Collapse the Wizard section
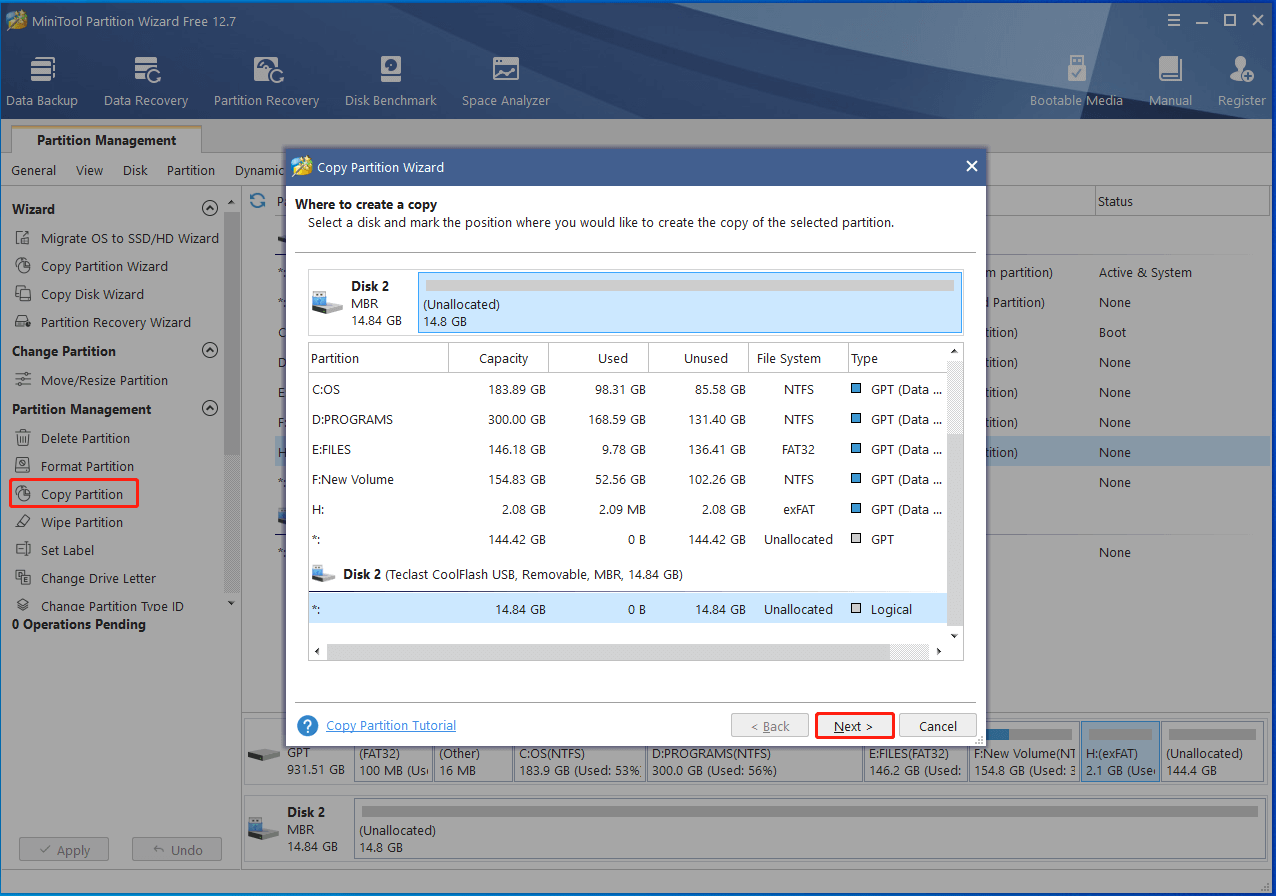The width and height of the screenshot is (1276, 896). pos(210,209)
